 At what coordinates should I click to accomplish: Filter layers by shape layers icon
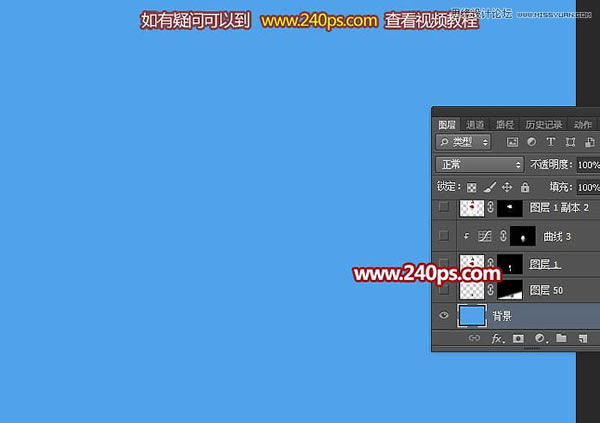(570, 142)
